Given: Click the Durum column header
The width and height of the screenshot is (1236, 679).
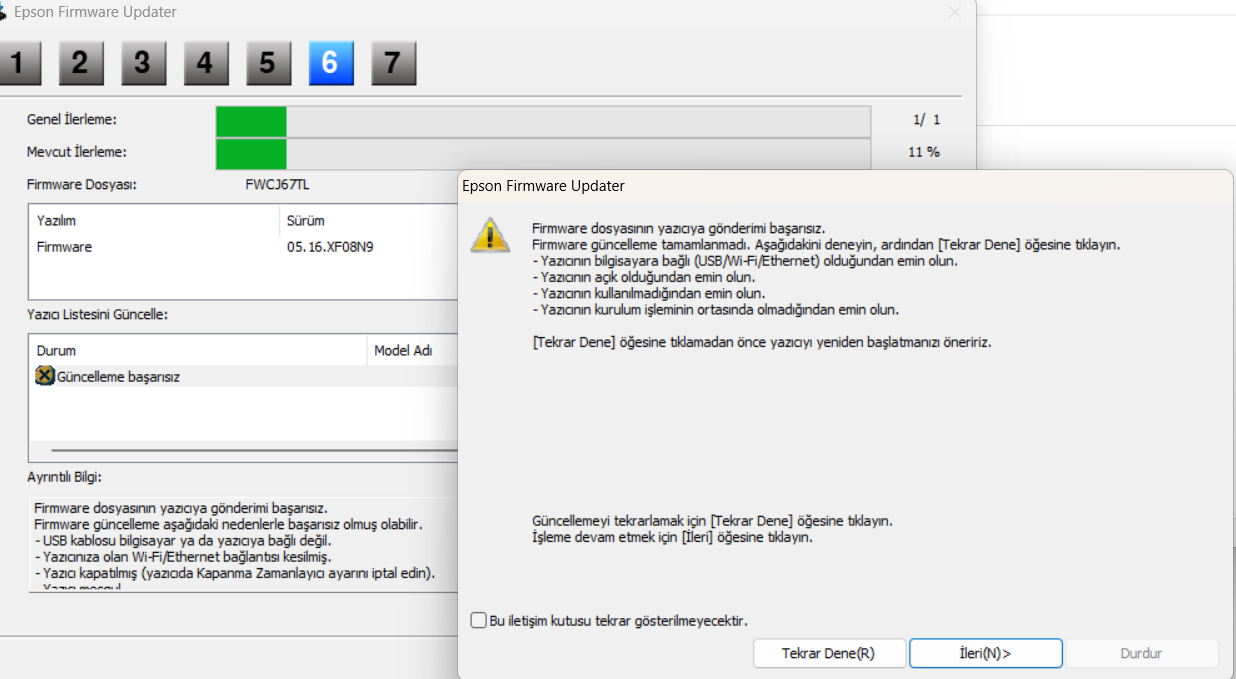Looking at the screenshot, I should [199, 350].
